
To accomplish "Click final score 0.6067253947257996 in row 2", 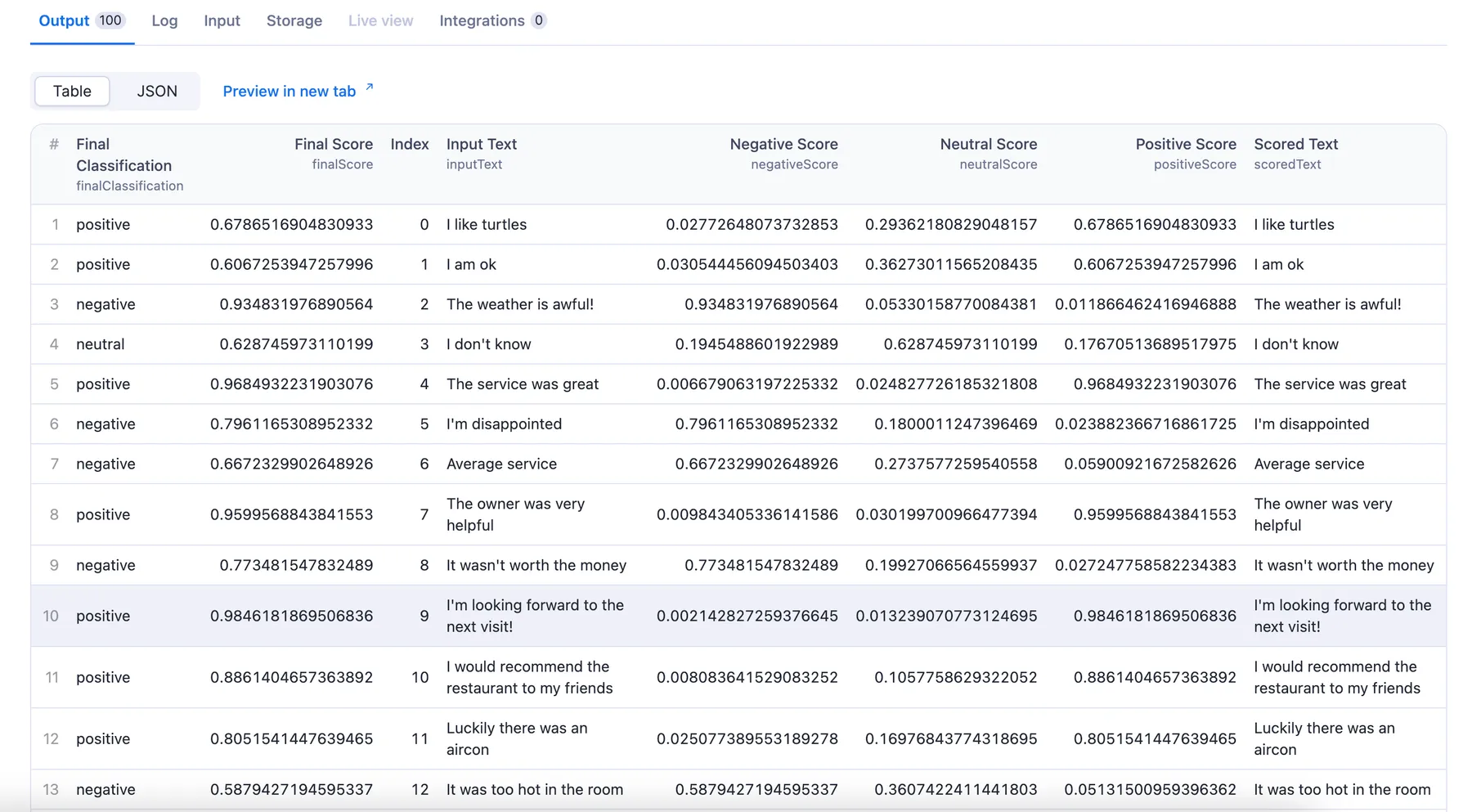I will point(291,264).
